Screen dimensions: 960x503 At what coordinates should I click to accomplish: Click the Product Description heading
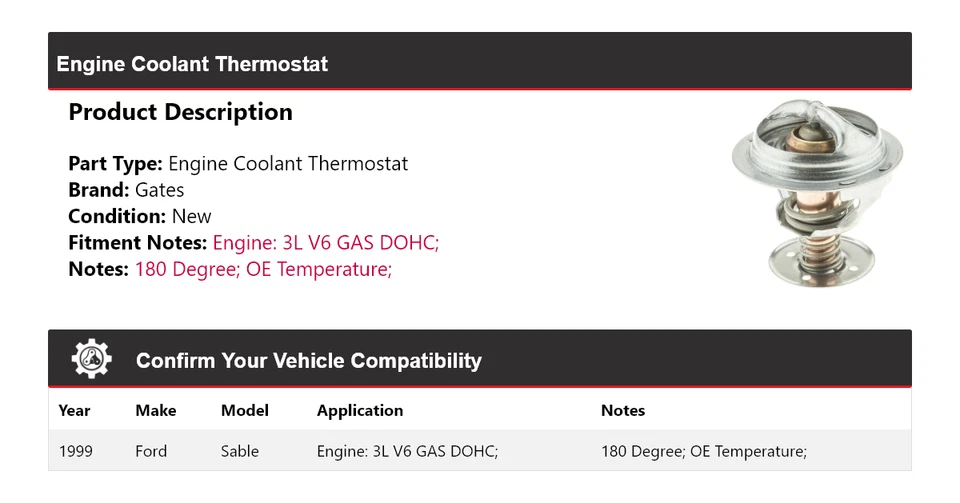tap(180, 112)
